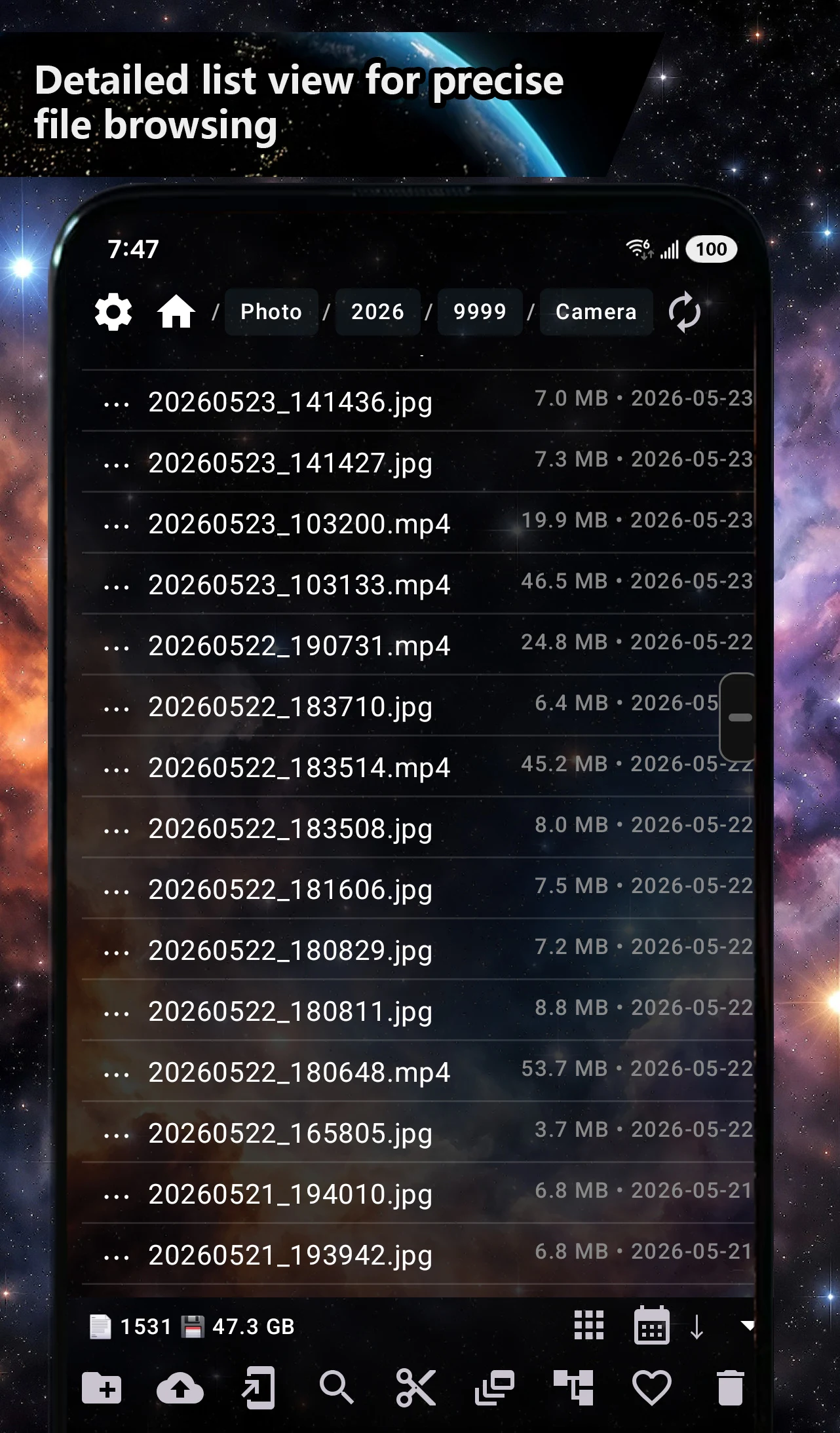Viewport: 840px width, 1433px height.
Task: Tap the 1531 file count indicator
Action: coord(130,1327)
